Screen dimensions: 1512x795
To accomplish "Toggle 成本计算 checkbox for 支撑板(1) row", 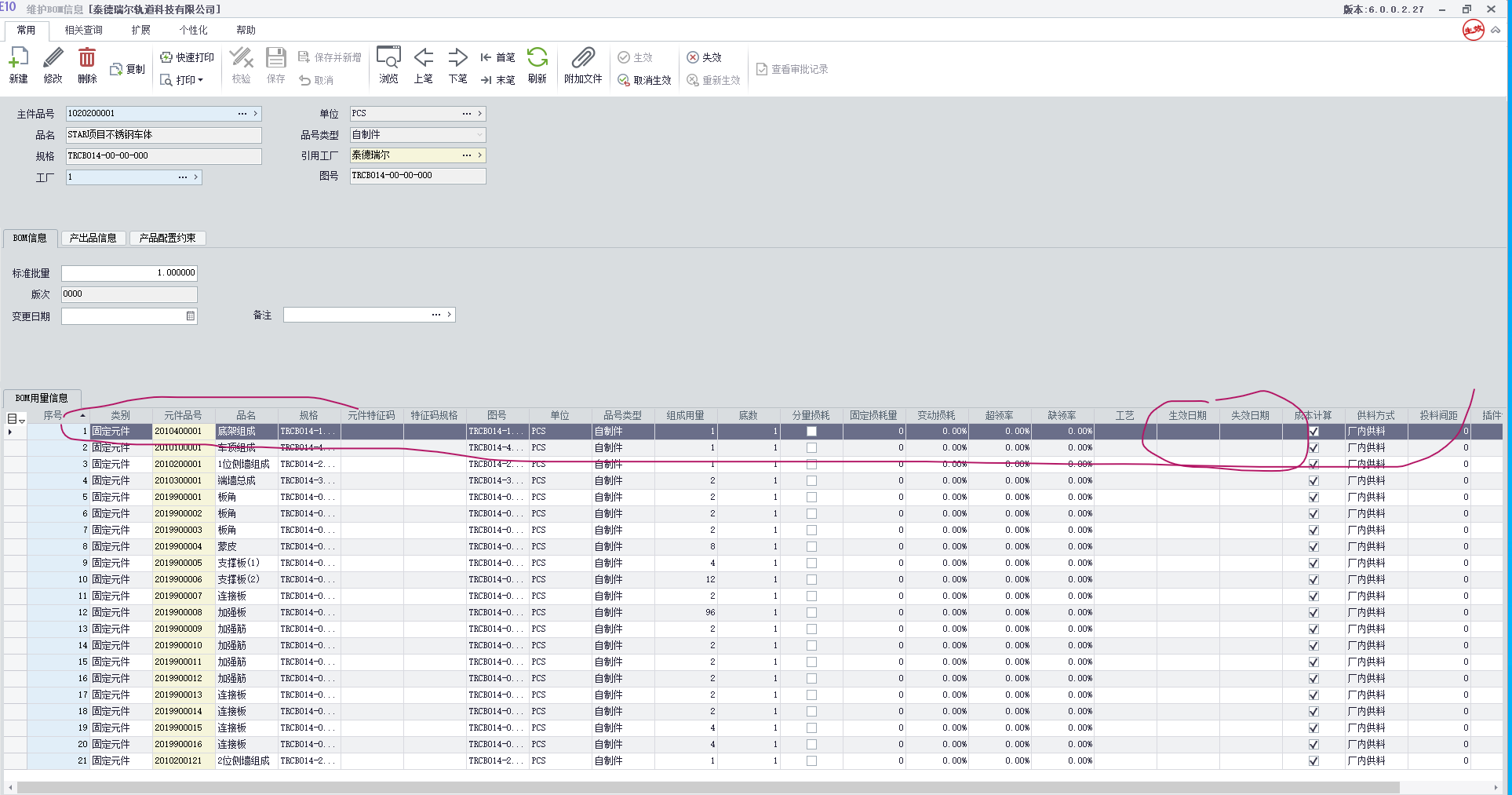I will 1313,563.
